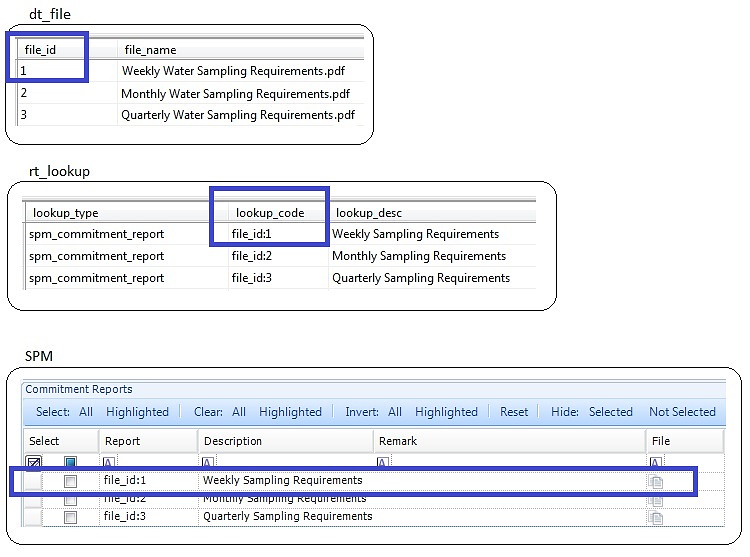750x557 pixels.
Task: Select spm_commitment_report in the file_id:3 row
Action: [x=97, y=278]
